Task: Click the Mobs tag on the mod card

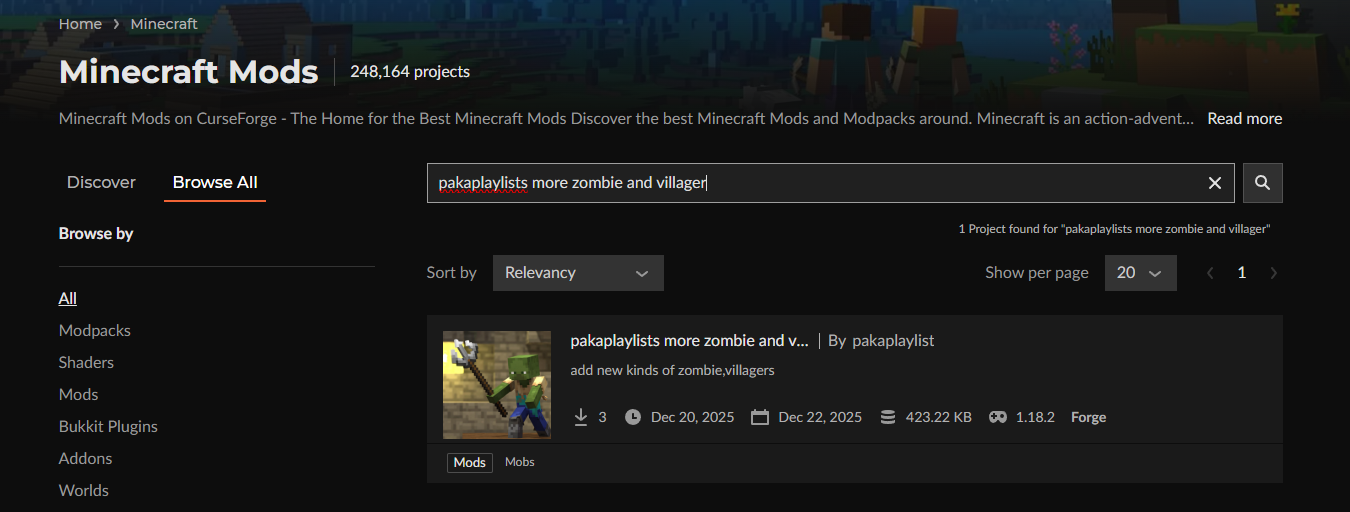Action: point(520,462)
